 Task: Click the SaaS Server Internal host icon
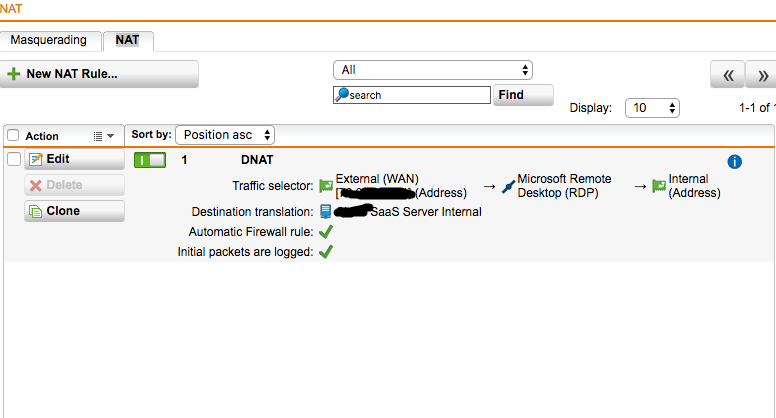click(326, 212)
